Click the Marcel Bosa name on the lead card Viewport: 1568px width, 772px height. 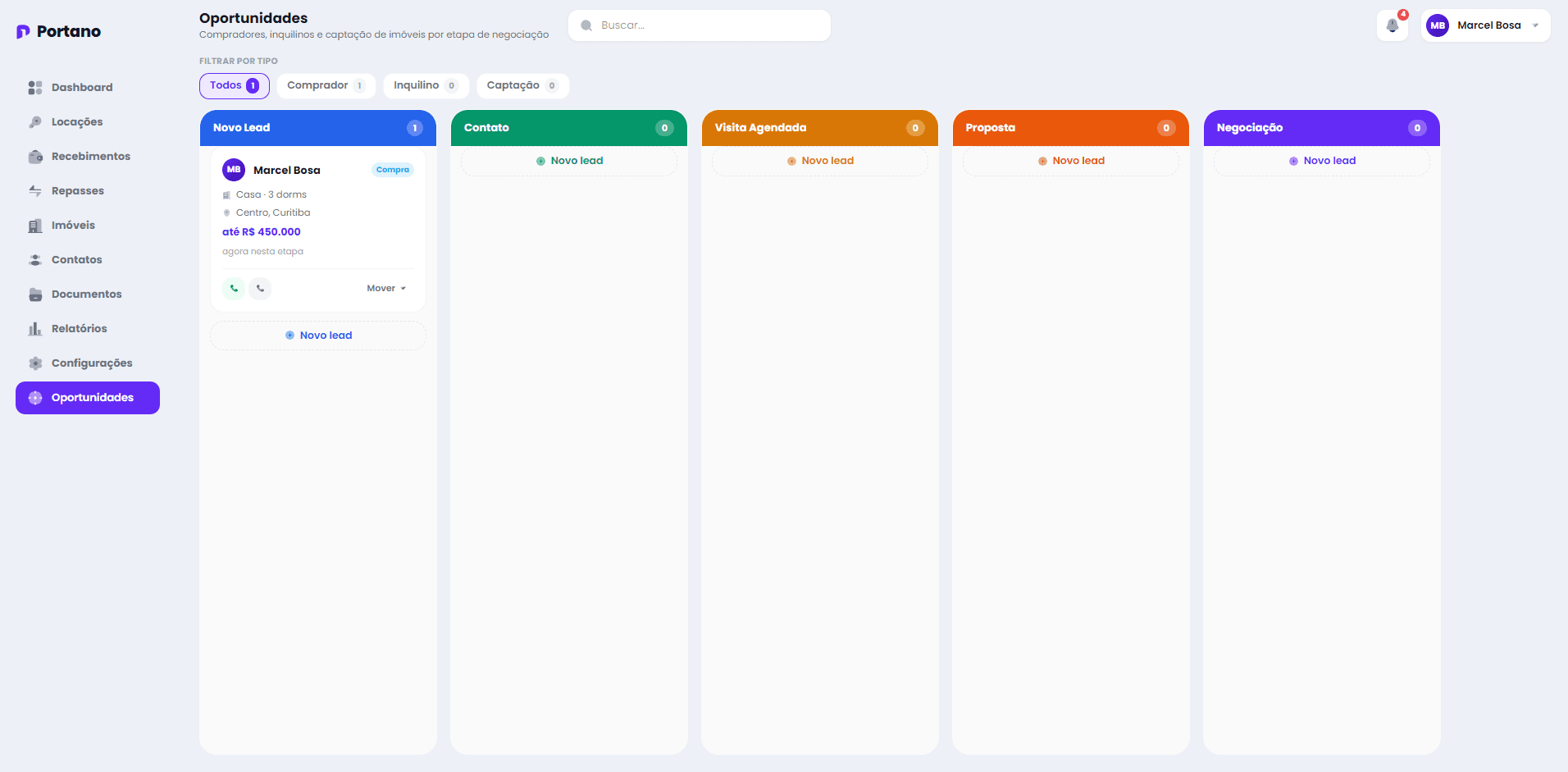tap(287, 171)
